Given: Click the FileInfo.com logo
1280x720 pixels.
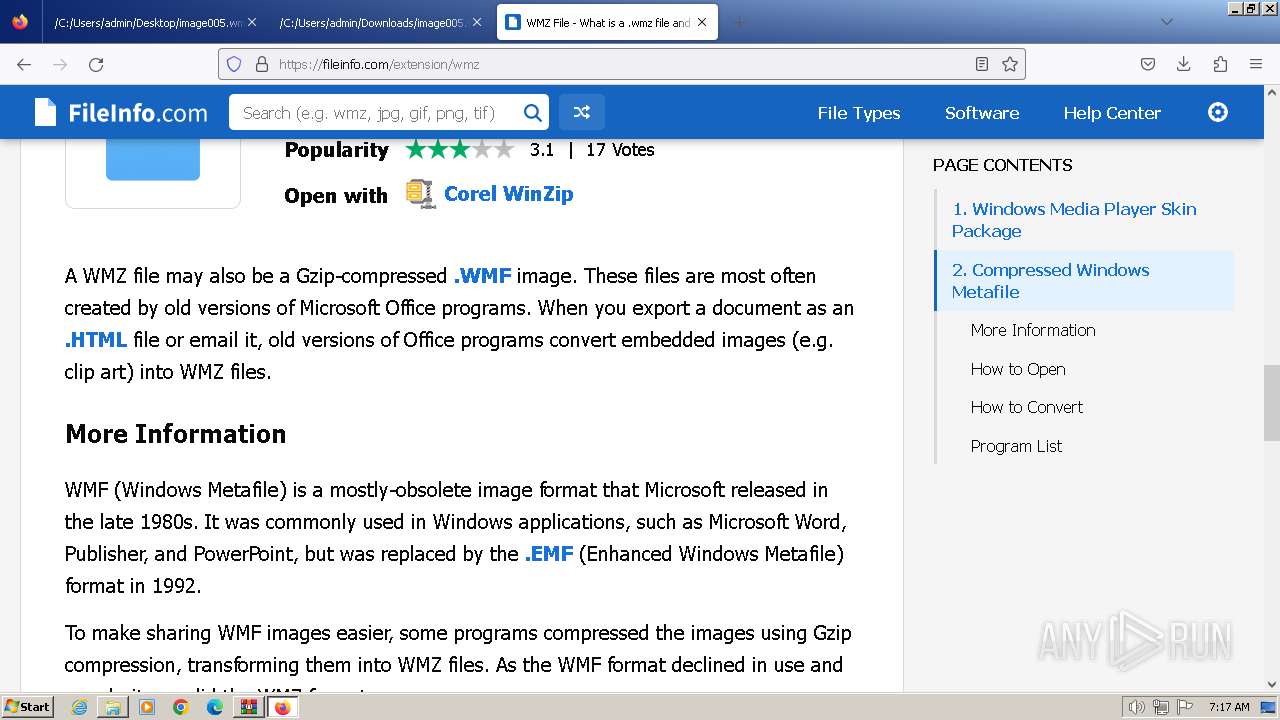Looking at the screenshot, I should click(121, 113).
